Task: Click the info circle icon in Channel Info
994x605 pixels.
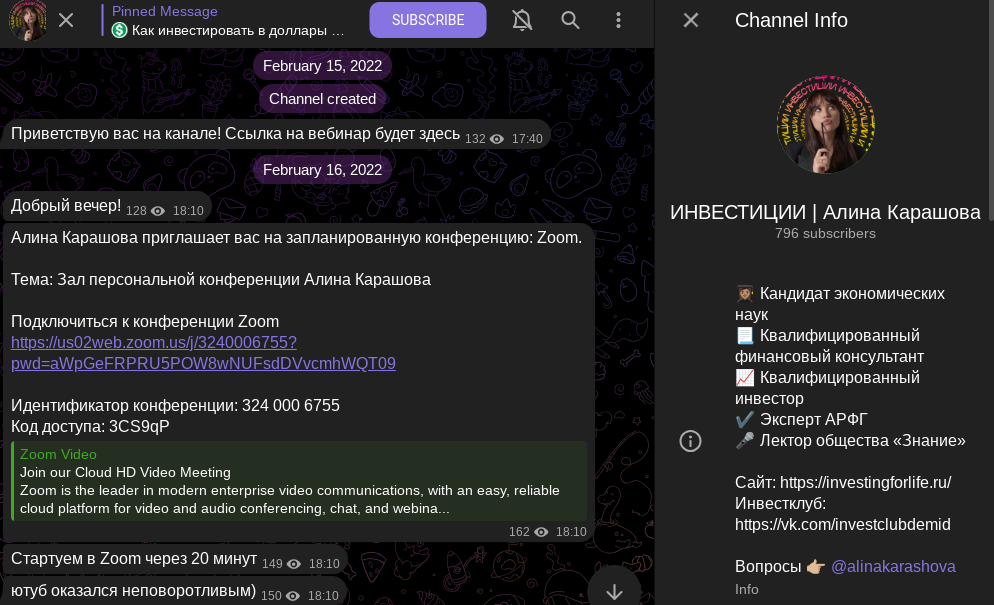Action: [690, 441]
